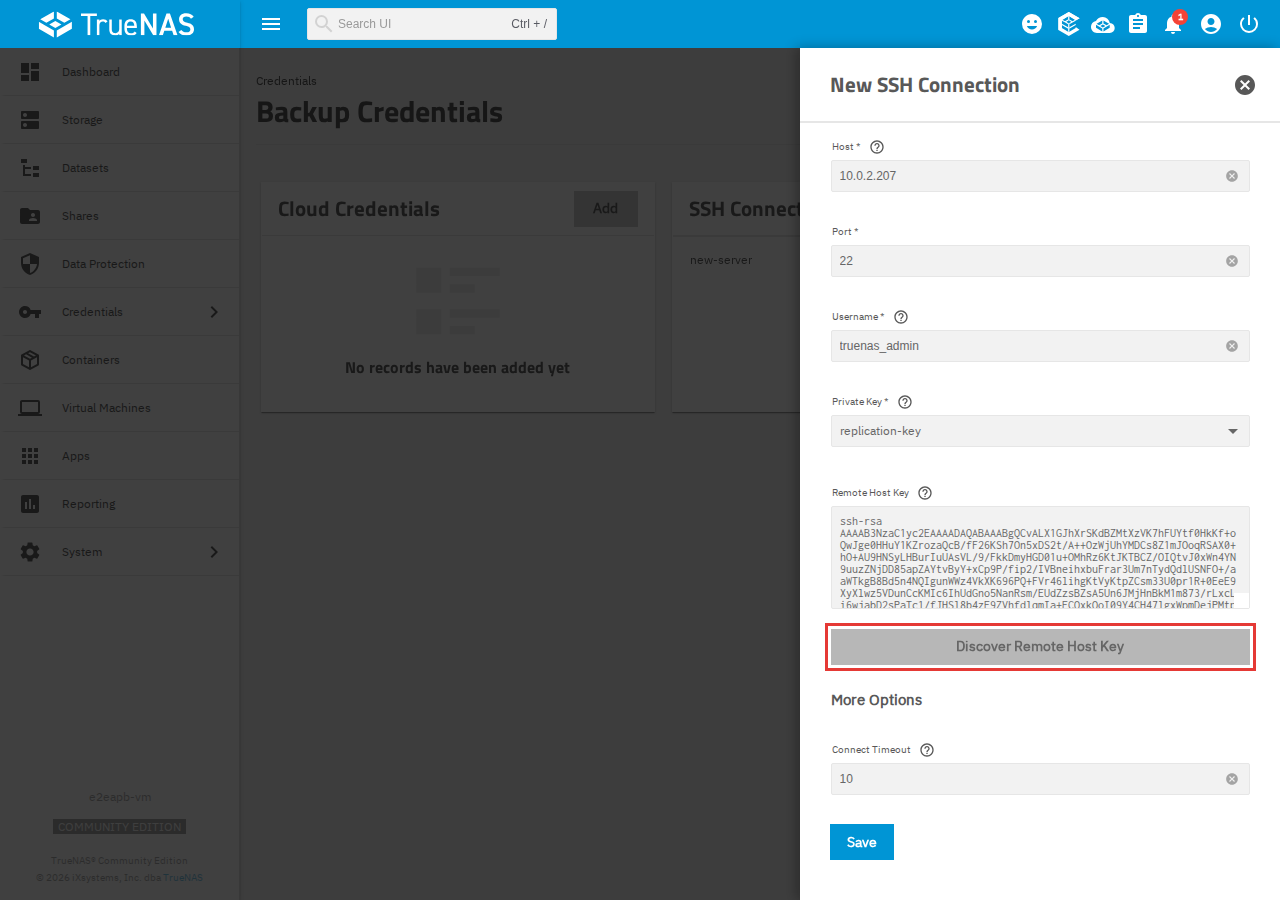Image resolution: width=1280 pixels, height=900 pixels.
Task: Open the TrueNAS Connect cloud icon
Action: click(x=1103, y=24)
